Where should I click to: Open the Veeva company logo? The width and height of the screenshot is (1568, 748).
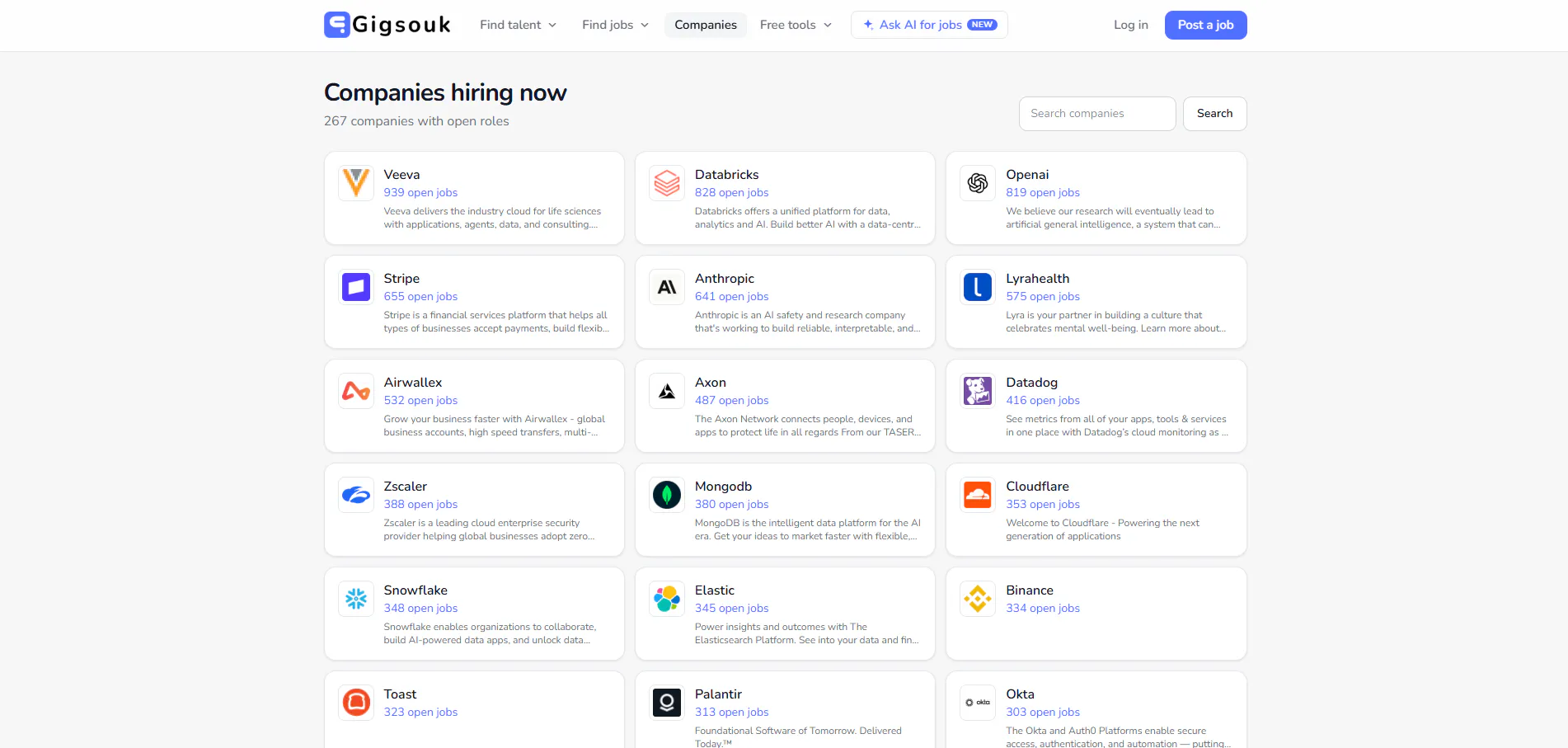356,183
